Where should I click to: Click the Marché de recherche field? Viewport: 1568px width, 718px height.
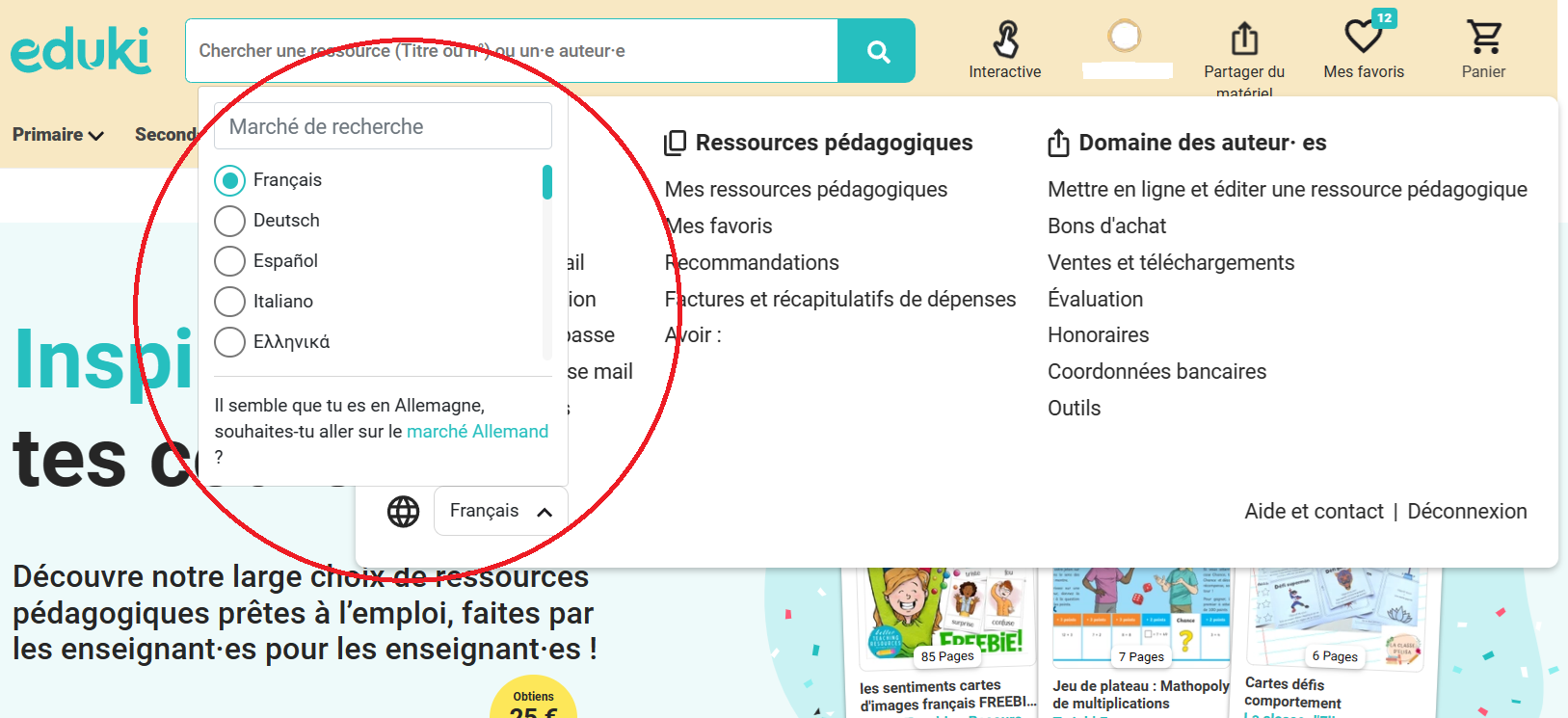(x=383, y=126)
